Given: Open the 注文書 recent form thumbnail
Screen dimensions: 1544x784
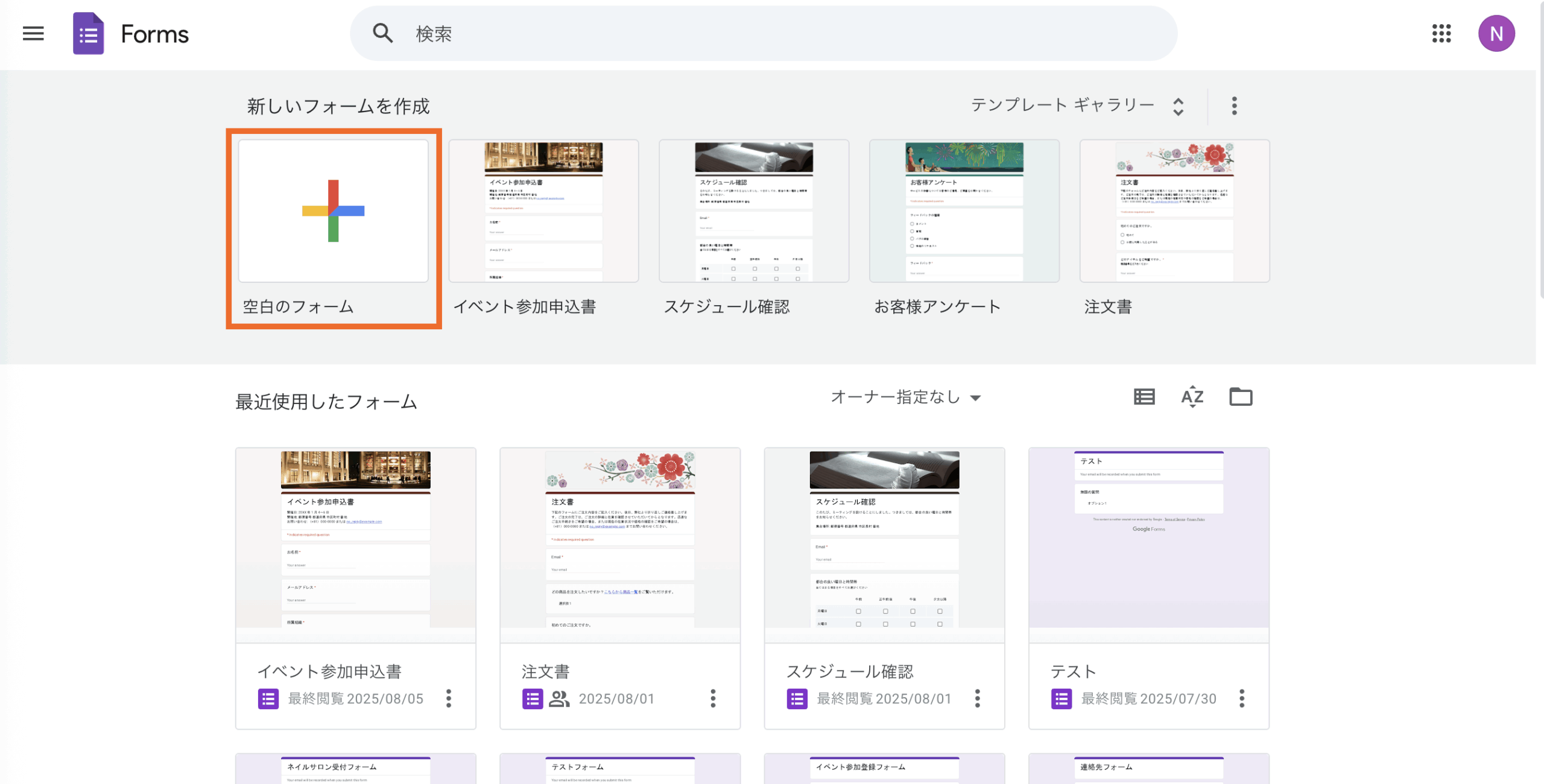Looking at the screenshot, I should [620, 543].
